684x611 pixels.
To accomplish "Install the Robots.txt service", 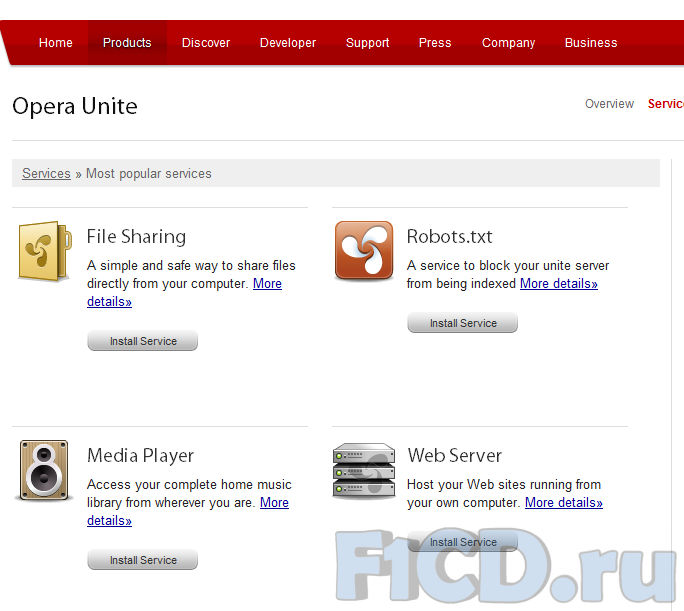I will pos(462,323).
